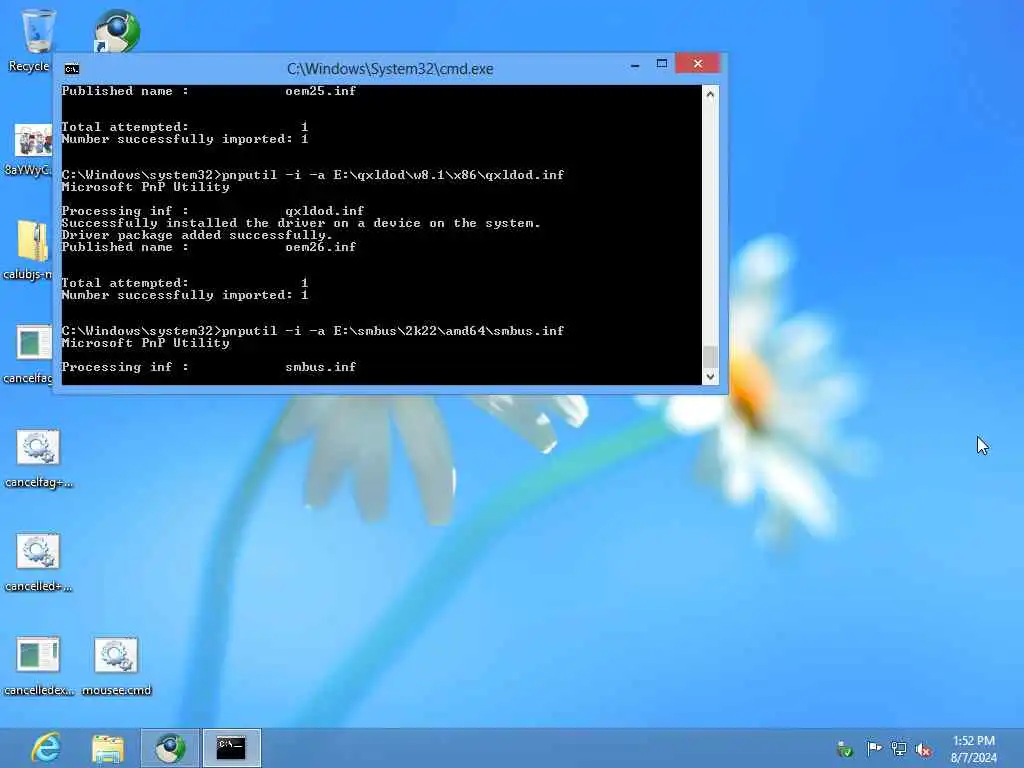Close the cmd.exe window
Screen dimensions: 1024x768
697,63
